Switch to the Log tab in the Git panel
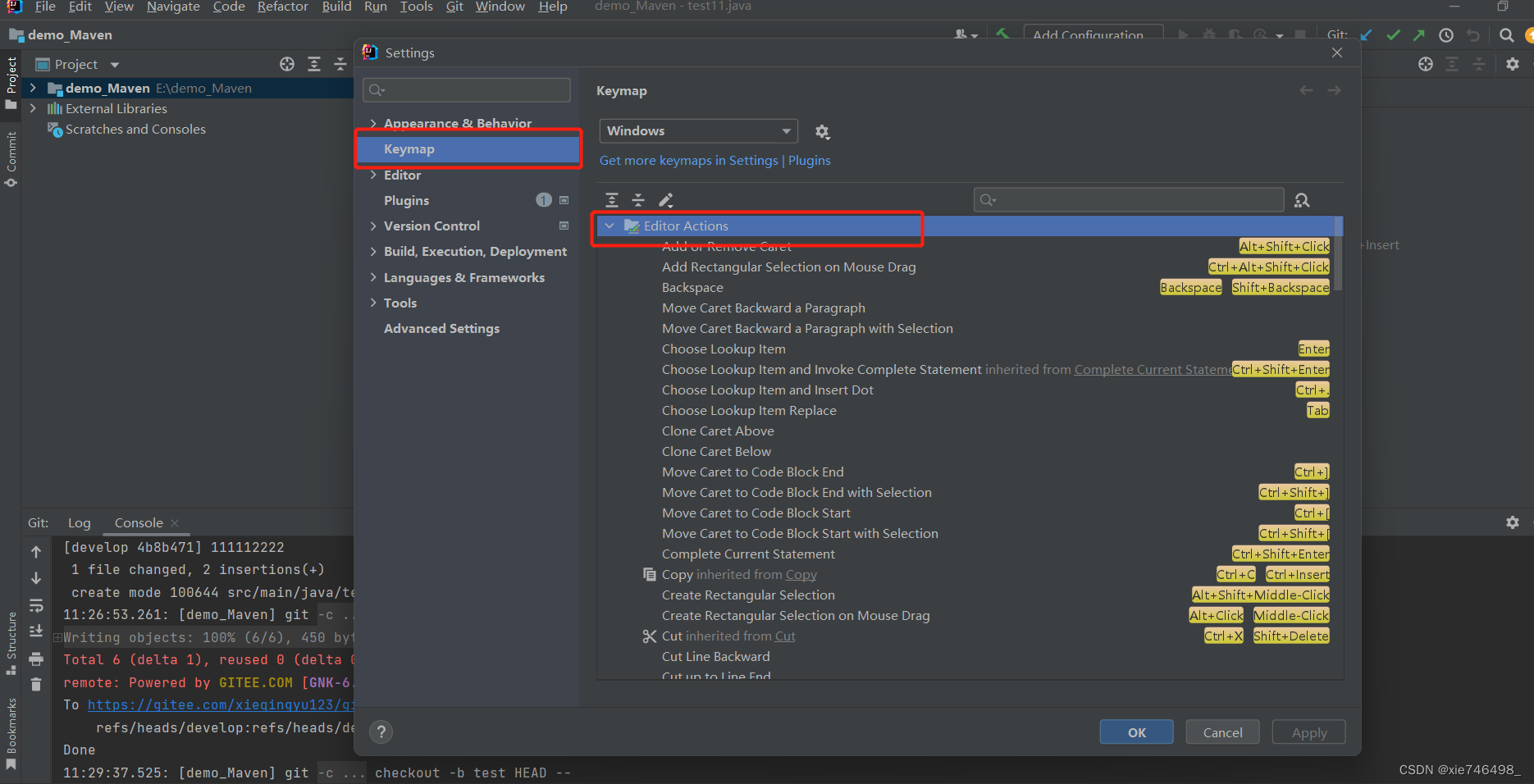The image size is (1534, 784). coord(79,522)
